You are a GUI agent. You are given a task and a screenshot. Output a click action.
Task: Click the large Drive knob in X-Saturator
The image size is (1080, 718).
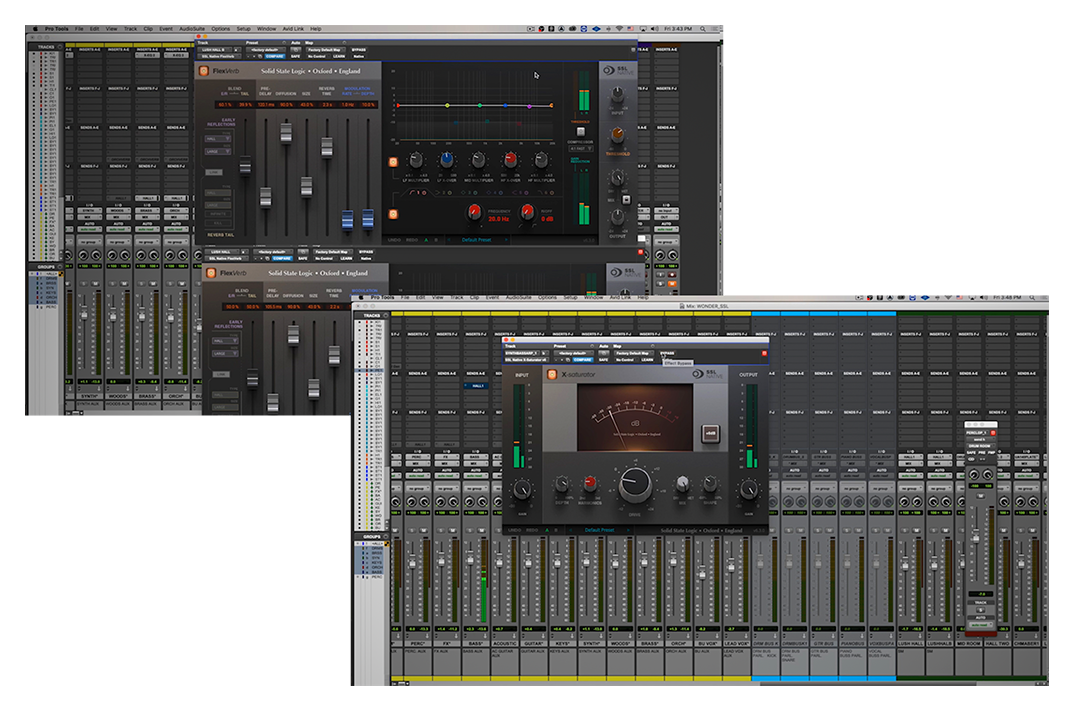pos(634,483)
